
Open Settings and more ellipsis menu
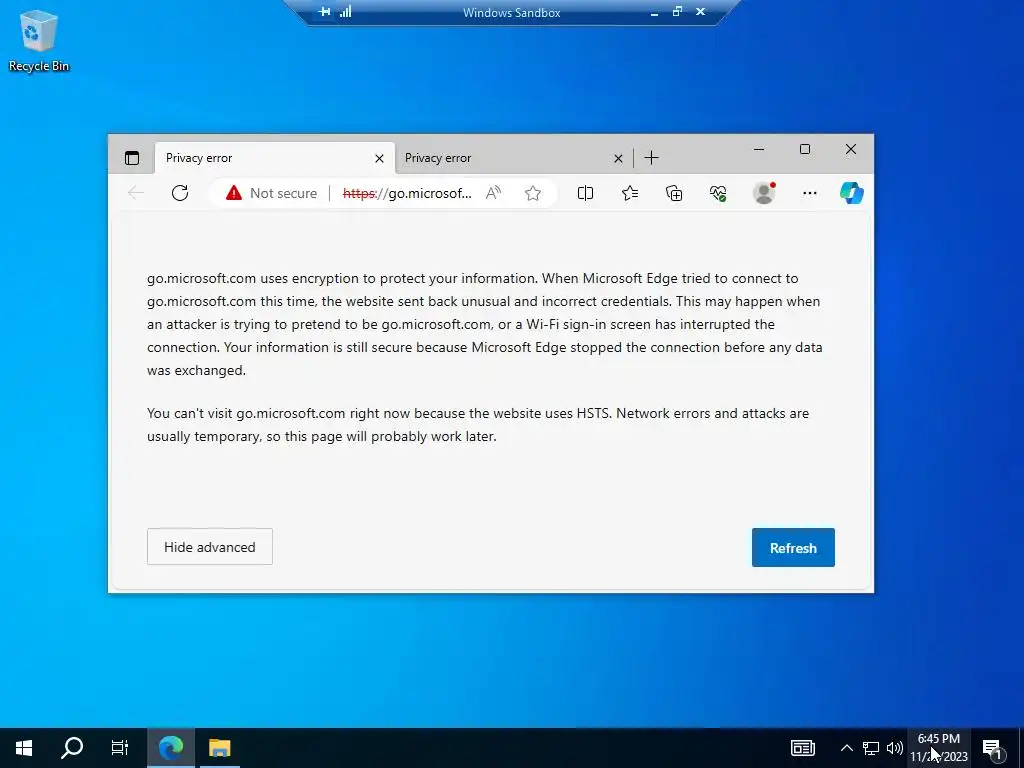[810, 193]
